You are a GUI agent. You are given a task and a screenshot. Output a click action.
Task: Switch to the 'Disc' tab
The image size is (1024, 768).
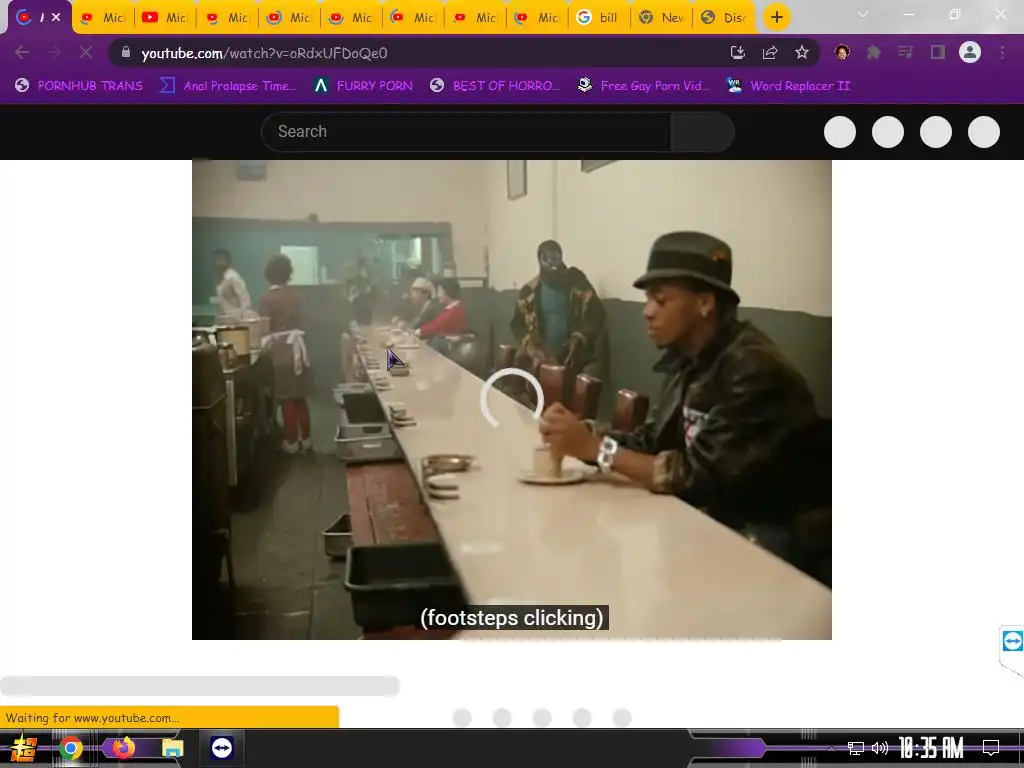724,17
